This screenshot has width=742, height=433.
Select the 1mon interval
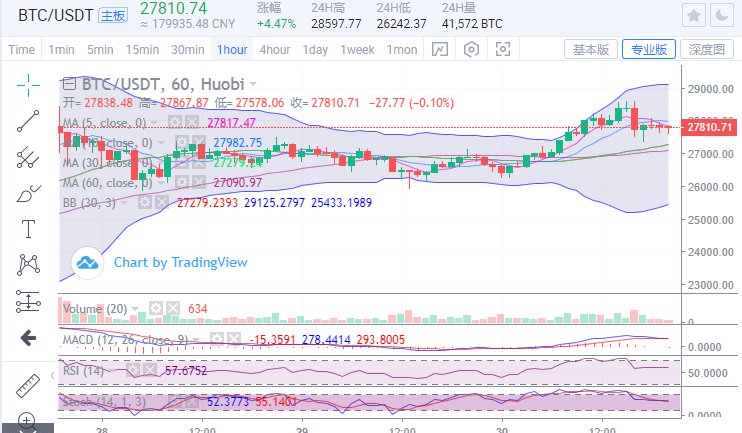[x=402, y=50]
